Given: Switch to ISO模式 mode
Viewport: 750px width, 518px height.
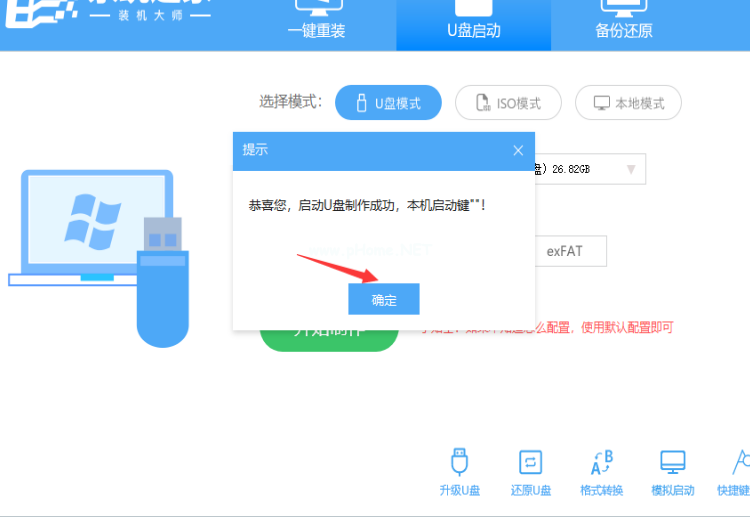Looking at the screenshot, I should pos(508,103).
